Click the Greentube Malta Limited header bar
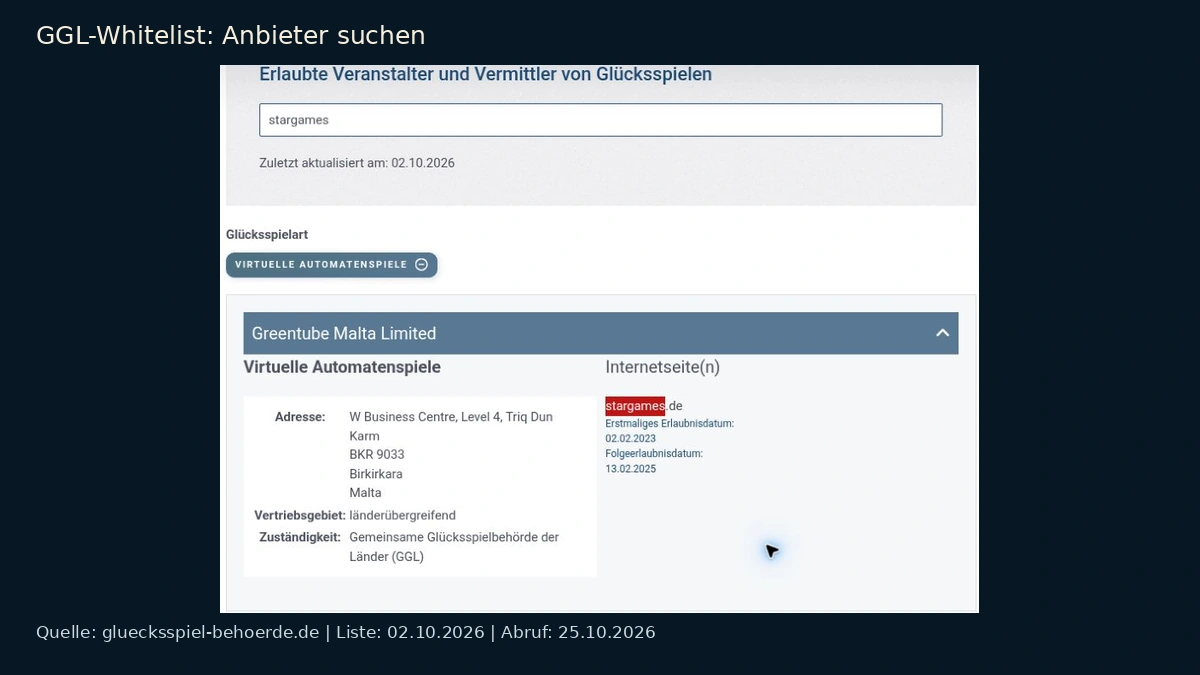The height and width of the screenshot is (675, 1200). [600, 333]
